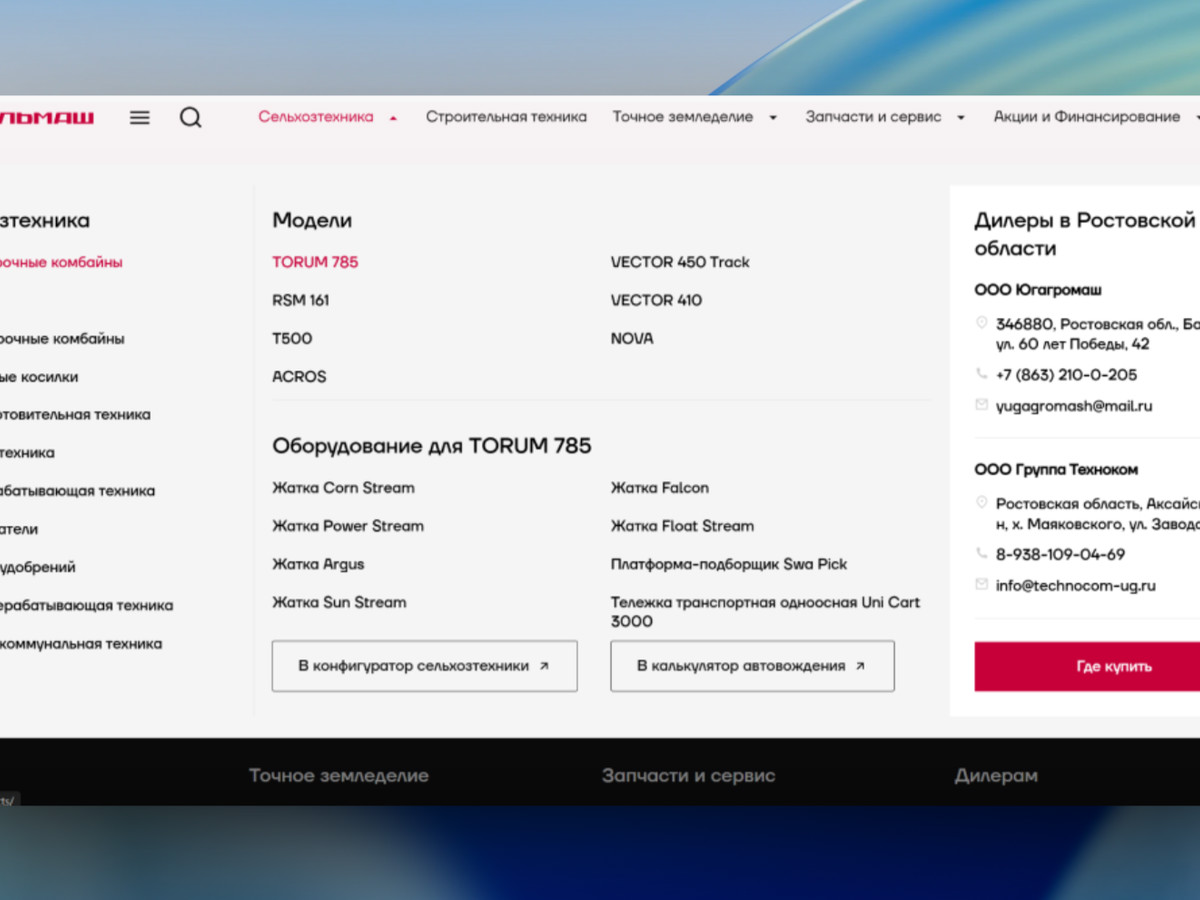
Task: Open the Жатка Corn Stream link
Action: click(x=343, y=488)
